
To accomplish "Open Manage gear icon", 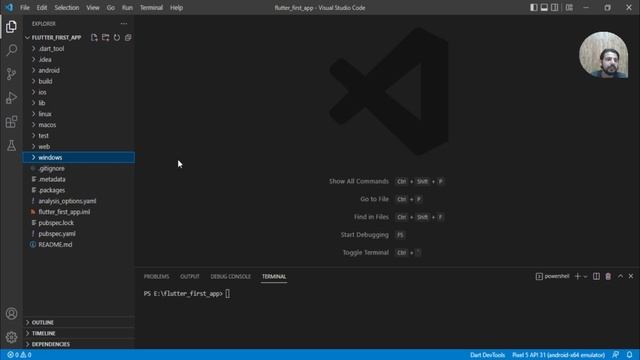I will tap(11, 337).
